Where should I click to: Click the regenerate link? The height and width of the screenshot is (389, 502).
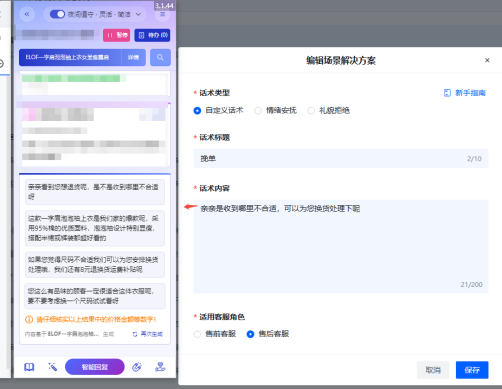click(148, 334)
